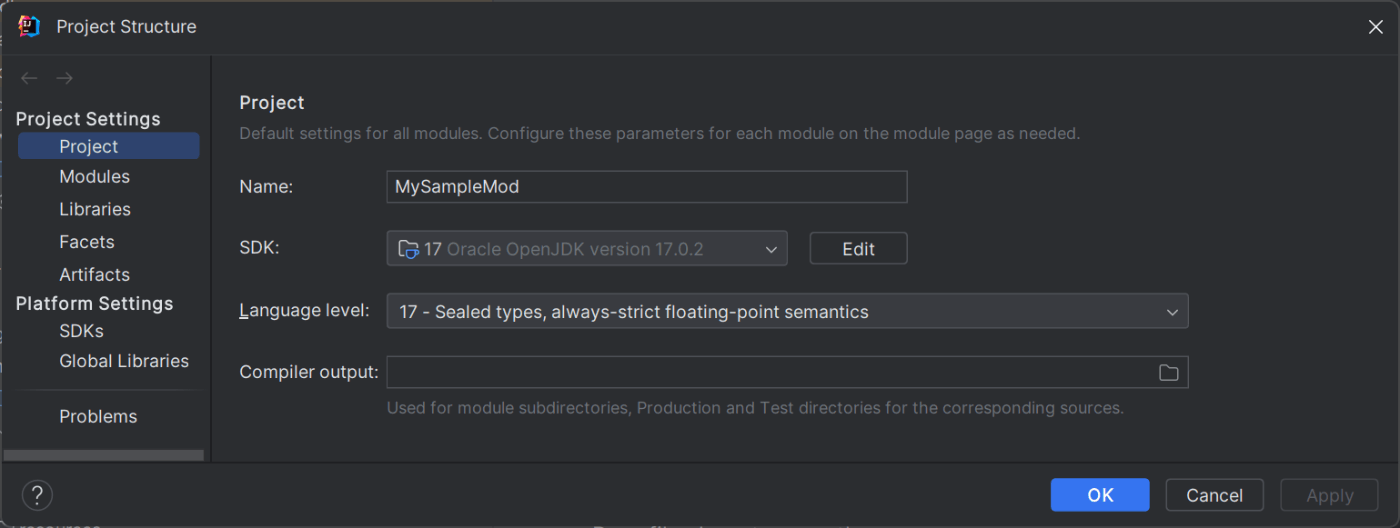The width and height of the screenshot is (1400, 528).
Task: Open the Language level dropdown
Action: pyautogui.click(x=787, y=312)
